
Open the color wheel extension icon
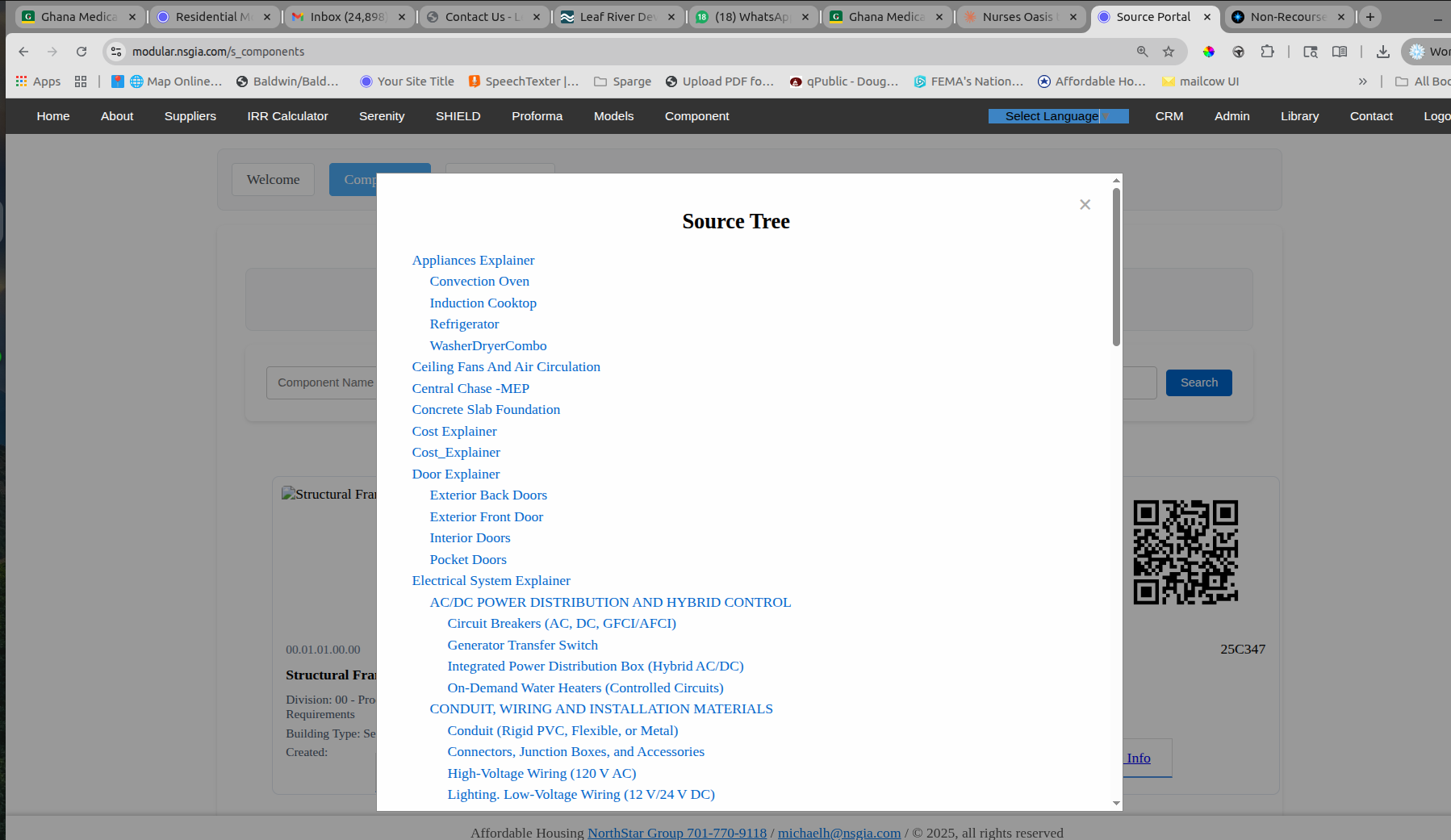pos(1209,51)
